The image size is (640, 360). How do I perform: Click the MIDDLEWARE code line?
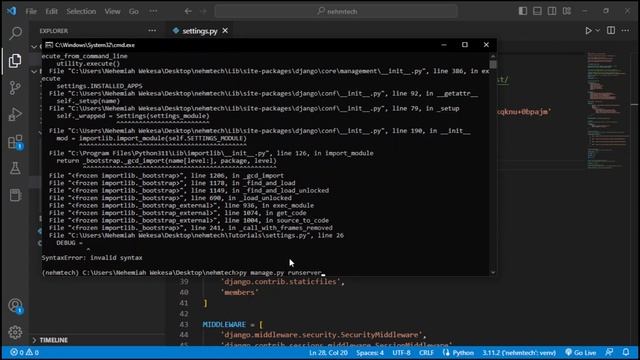tap(233, 324)
